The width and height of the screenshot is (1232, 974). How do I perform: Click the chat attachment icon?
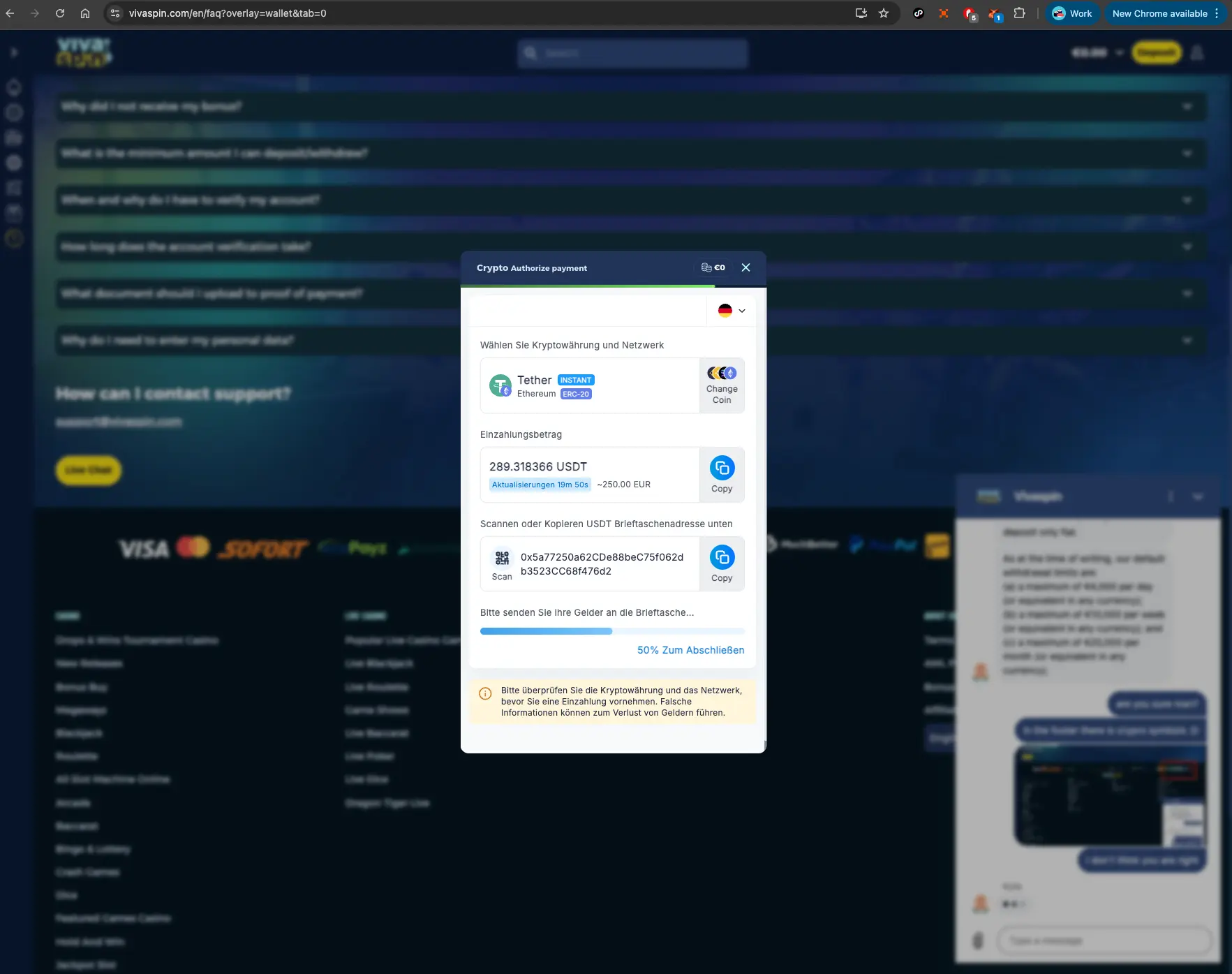coord(978,940)
